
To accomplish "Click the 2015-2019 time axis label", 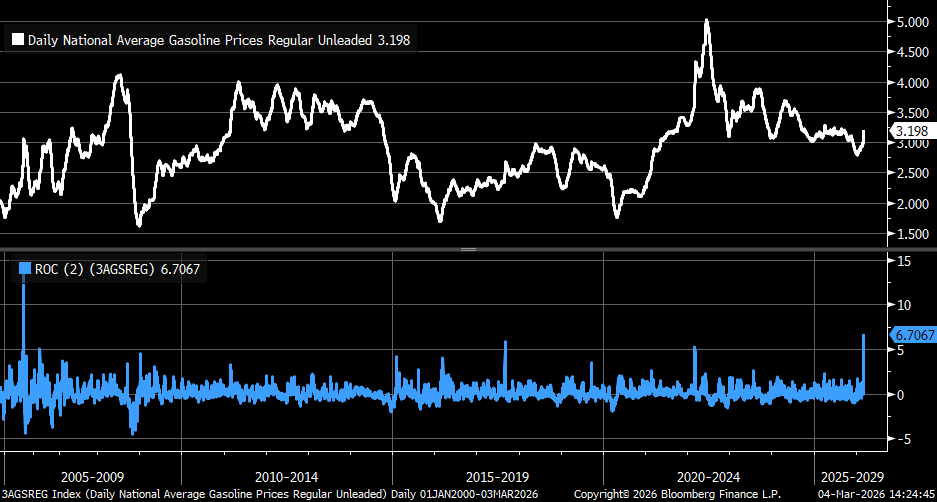I will (497, 477).
